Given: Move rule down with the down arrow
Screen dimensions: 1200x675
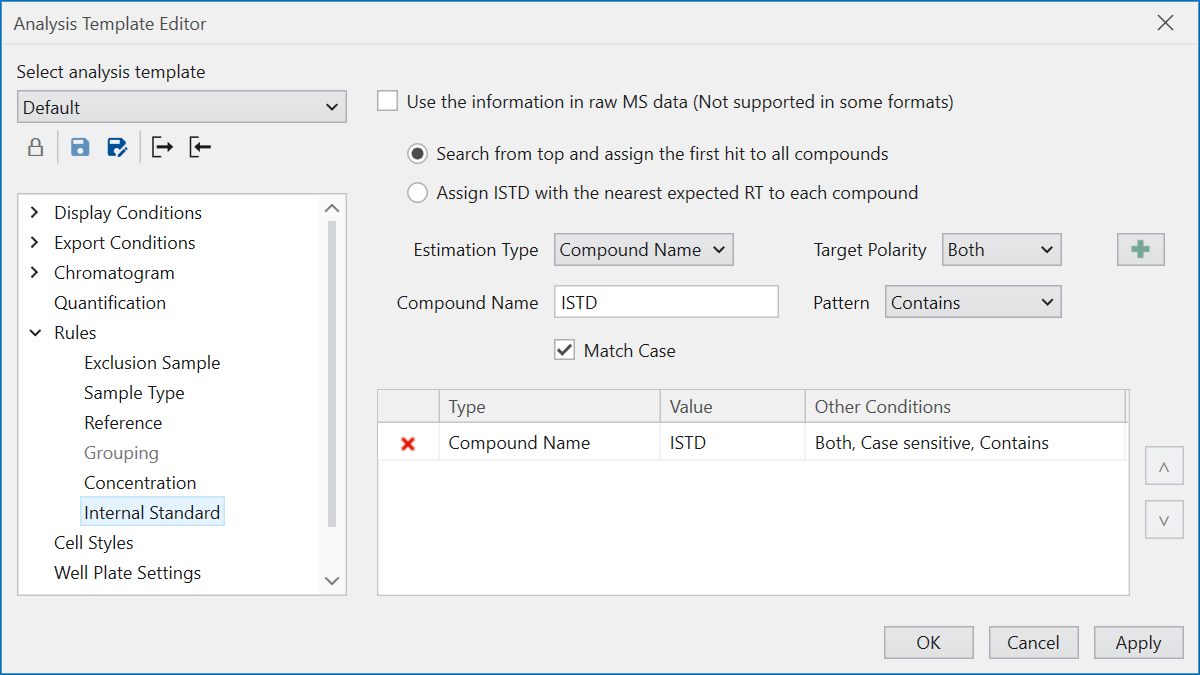Looking at the screenshot, I should click(1164, 520).
